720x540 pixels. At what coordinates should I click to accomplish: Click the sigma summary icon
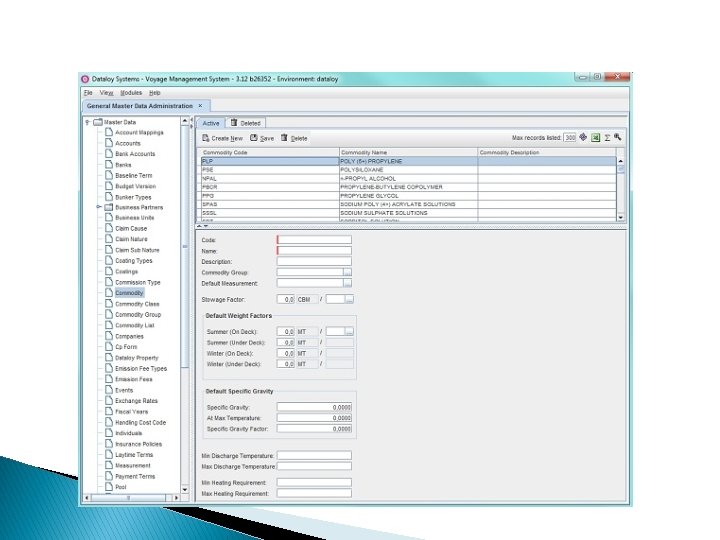click(x=607, y=137)
